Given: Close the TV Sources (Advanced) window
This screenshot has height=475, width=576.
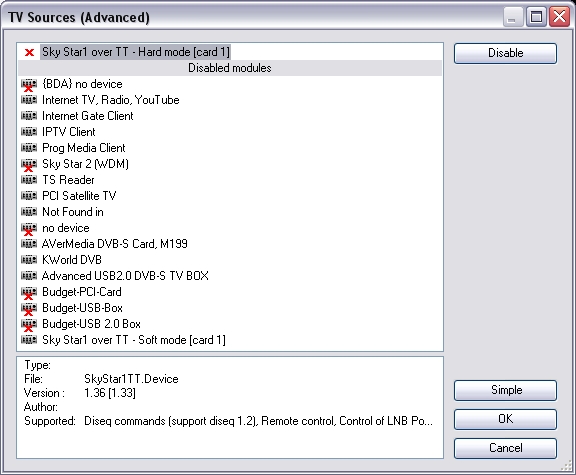Looking at the screenshot, I should tap(559, 17).
